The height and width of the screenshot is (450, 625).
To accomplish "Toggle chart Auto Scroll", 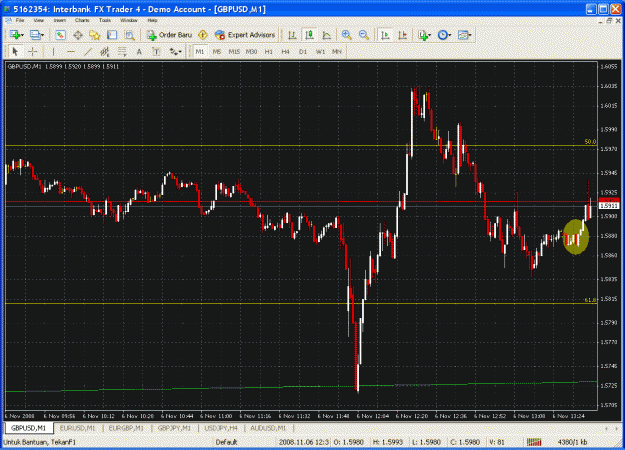I will (x=385, y=35).
